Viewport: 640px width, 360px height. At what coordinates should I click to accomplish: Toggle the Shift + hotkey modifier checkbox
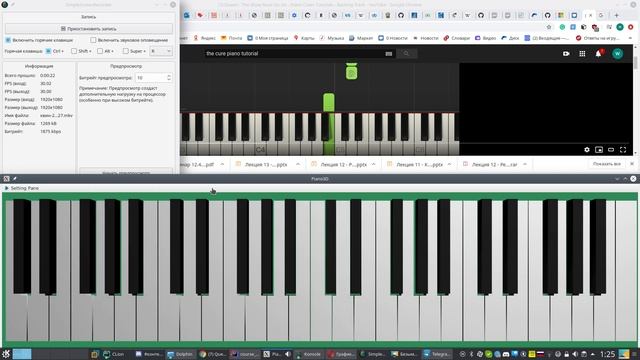pos(74,51)
